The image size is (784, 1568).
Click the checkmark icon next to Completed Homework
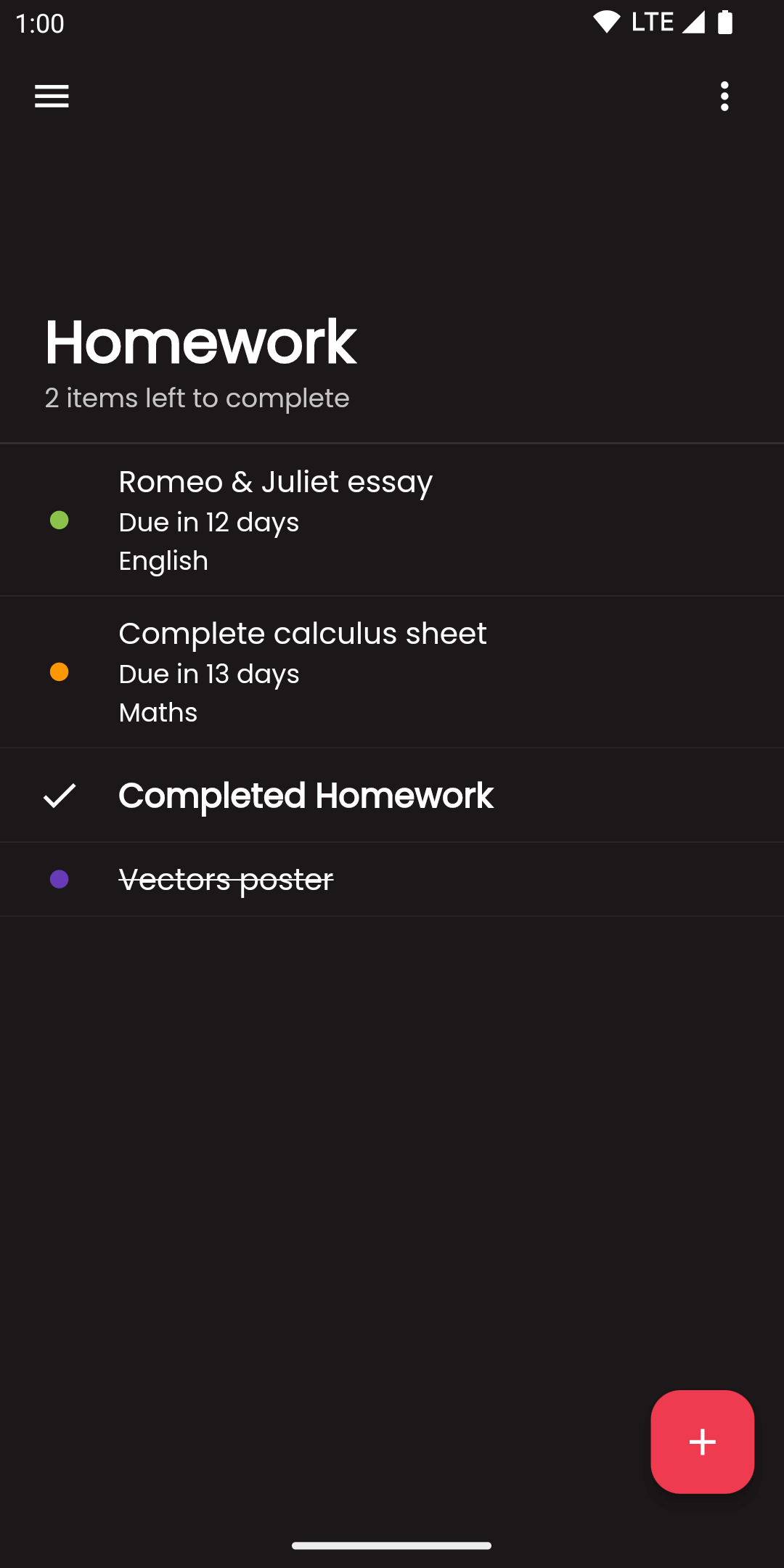(x=60, y=796)
